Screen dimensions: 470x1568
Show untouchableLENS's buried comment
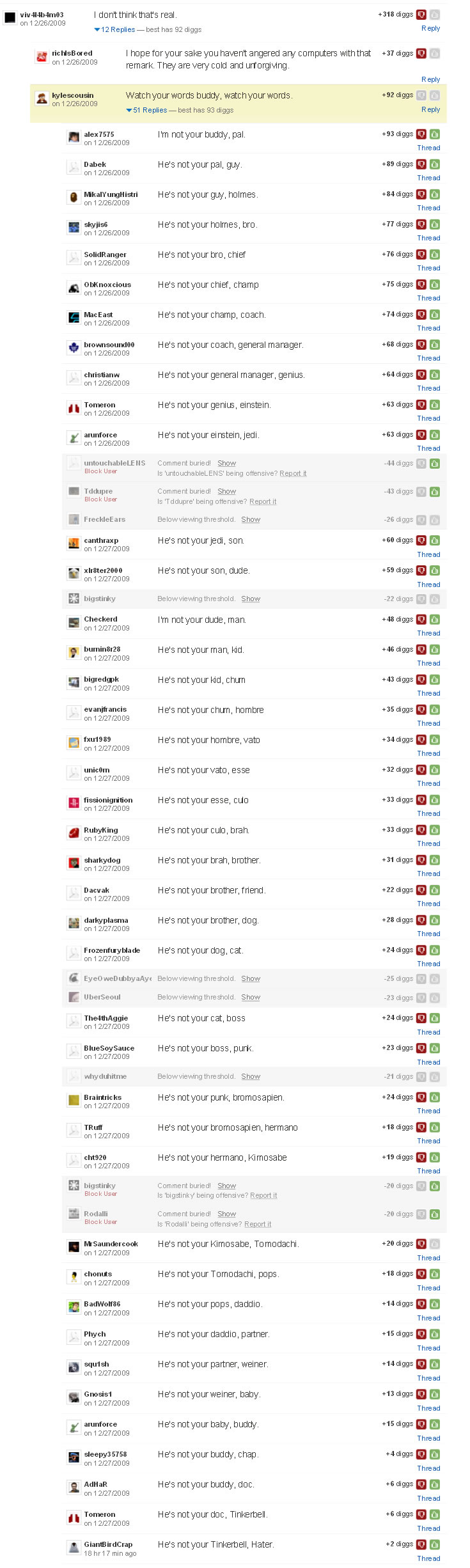(x=226, y=463)
